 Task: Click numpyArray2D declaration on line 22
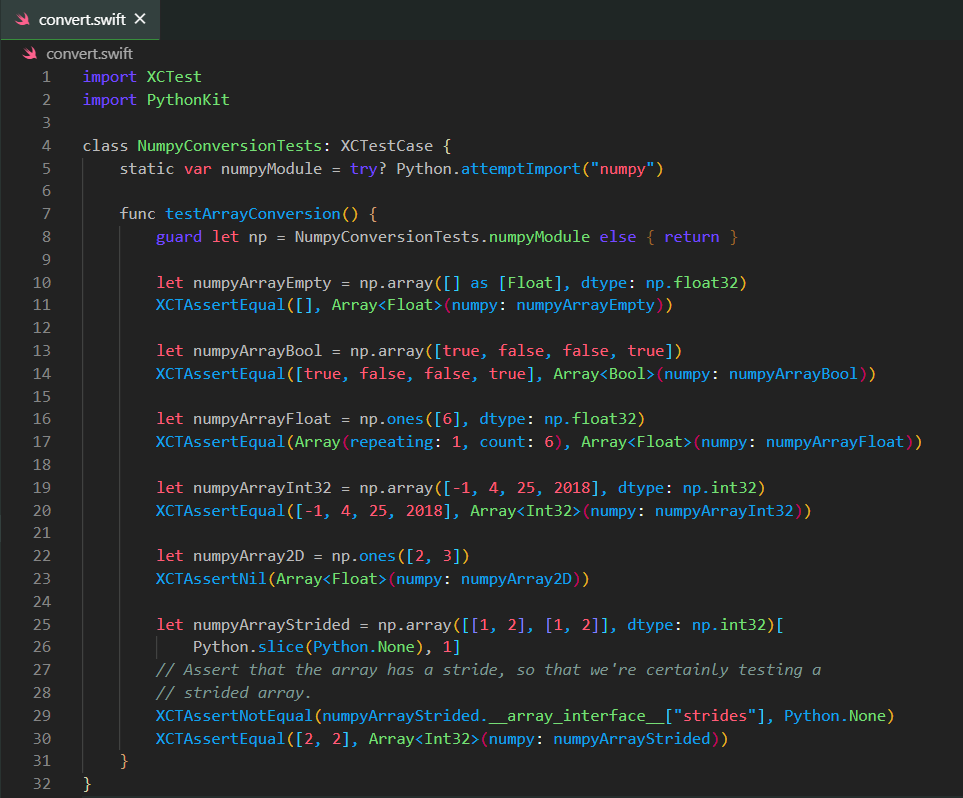pos(248,556)
